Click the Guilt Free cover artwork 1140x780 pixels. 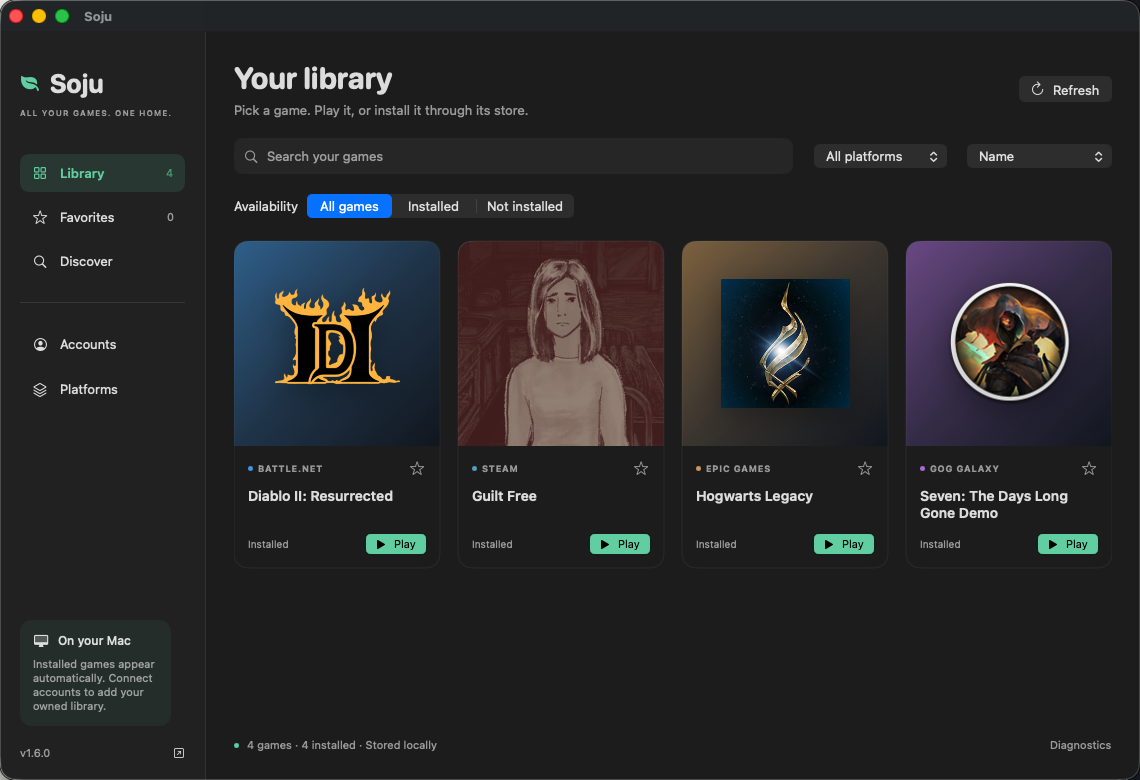tap(561, 344)
